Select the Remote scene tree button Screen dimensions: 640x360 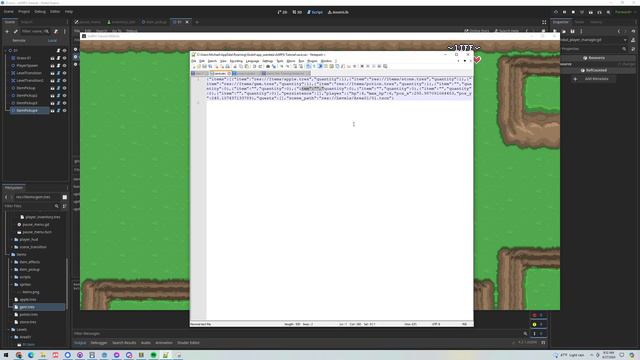19,40
